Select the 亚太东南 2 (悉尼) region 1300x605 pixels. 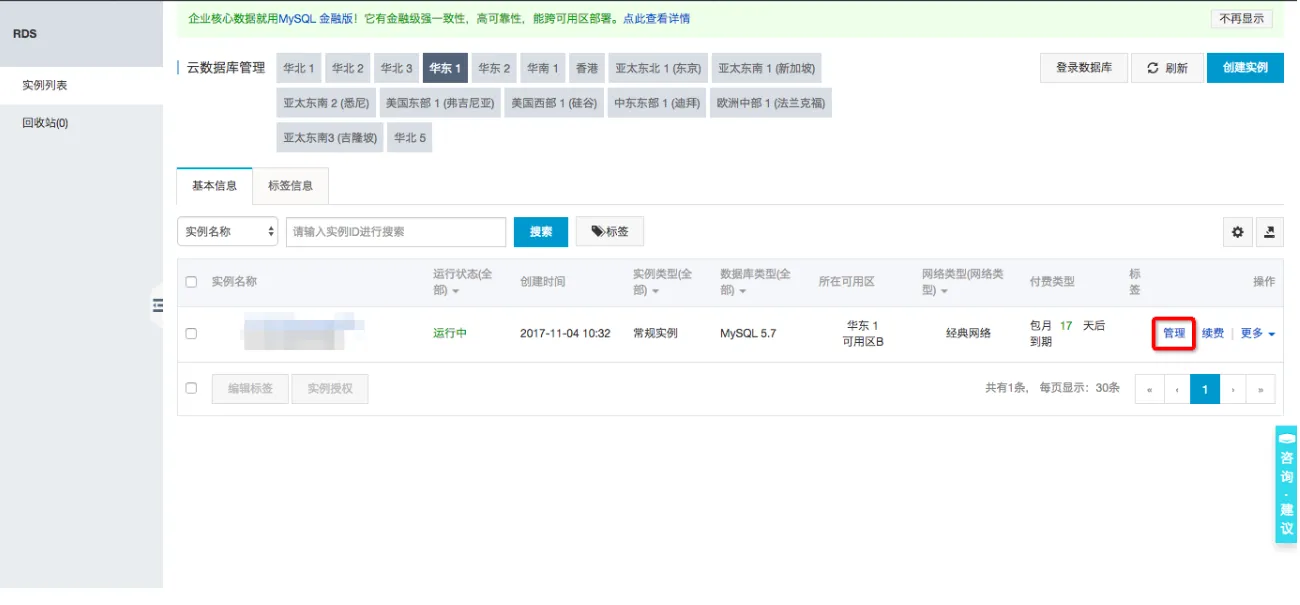[326, 103]
